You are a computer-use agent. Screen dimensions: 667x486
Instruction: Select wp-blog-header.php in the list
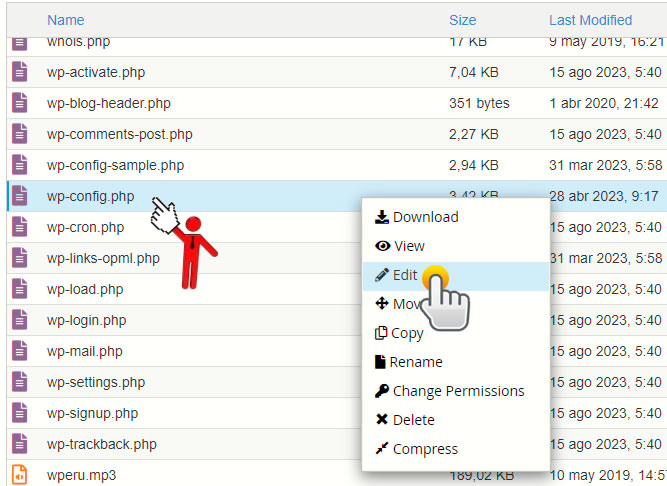click(x=108, y=103)
